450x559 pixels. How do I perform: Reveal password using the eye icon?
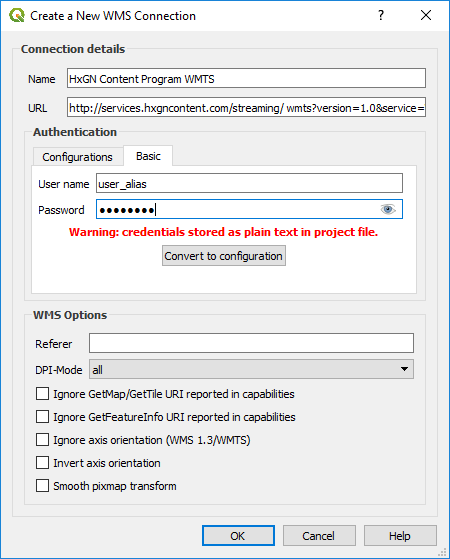[388, 209]
